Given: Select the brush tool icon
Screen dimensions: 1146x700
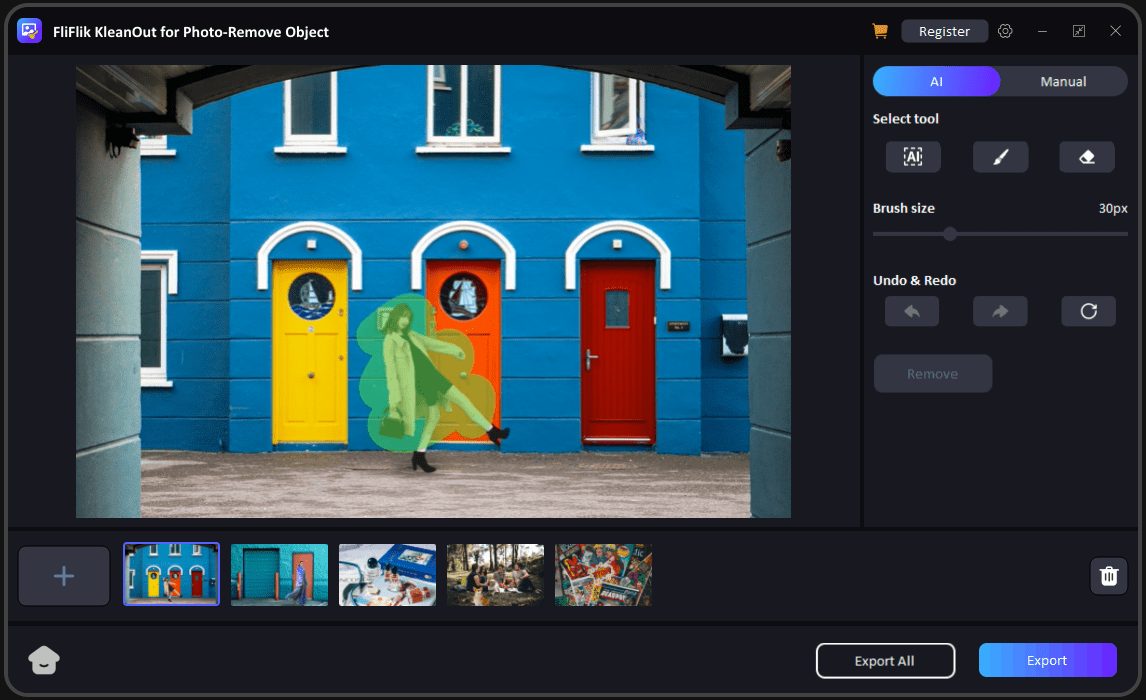Looking at the screenshot, I should tap(1000, 156).
